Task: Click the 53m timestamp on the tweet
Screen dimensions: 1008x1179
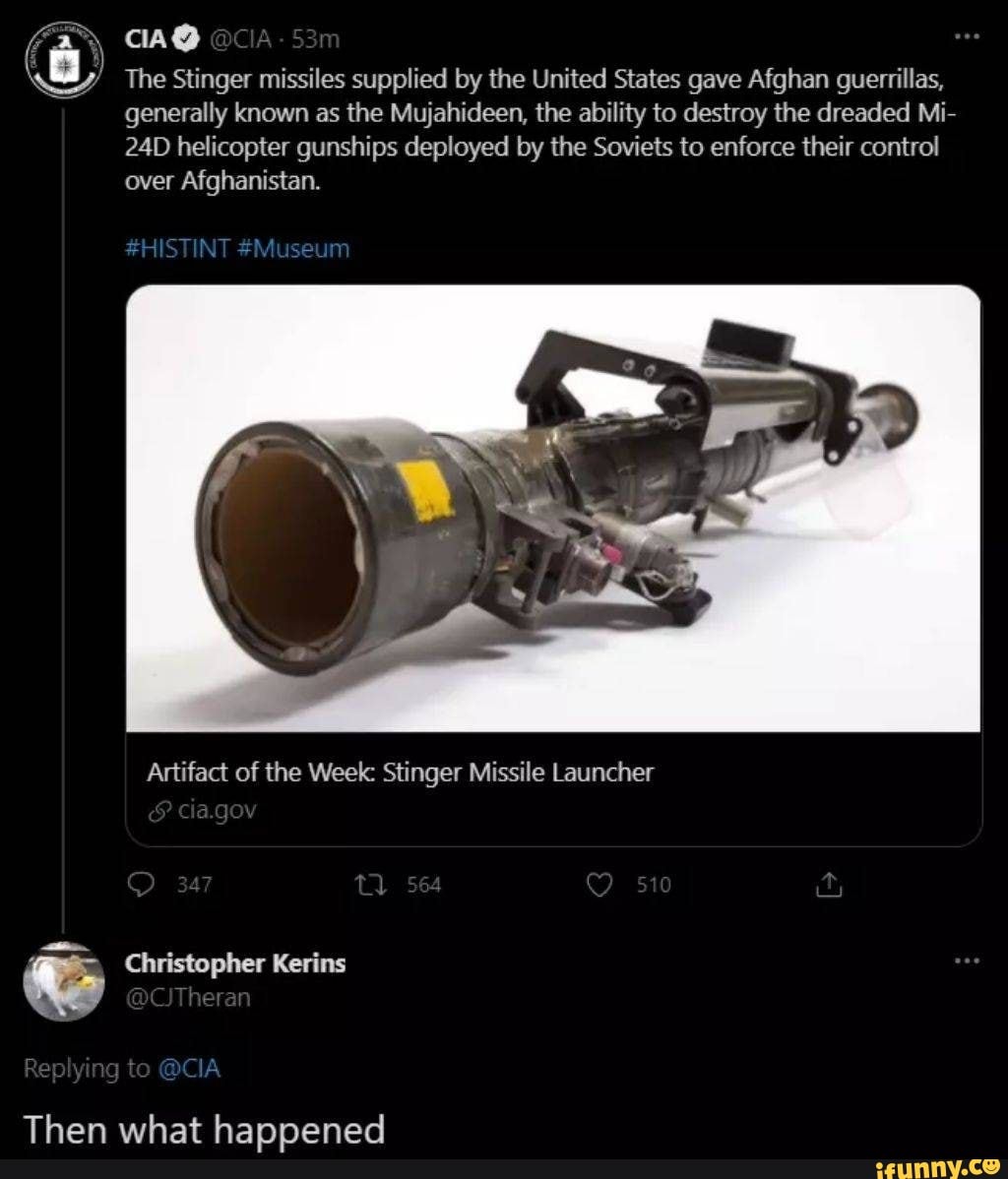Action: click(x=318, y=41)
